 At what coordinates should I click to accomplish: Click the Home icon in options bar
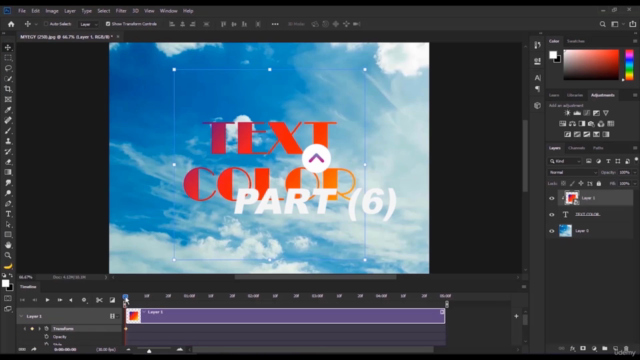[11, 24]
